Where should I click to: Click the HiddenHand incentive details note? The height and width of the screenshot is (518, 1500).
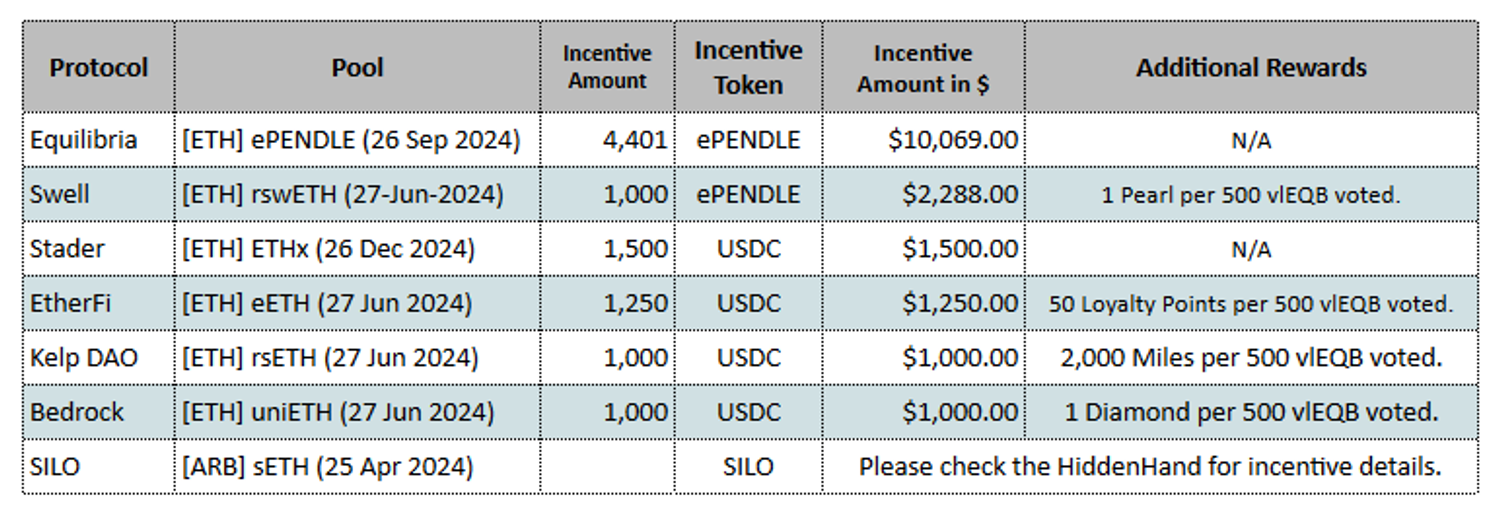tap(1149, 466)
